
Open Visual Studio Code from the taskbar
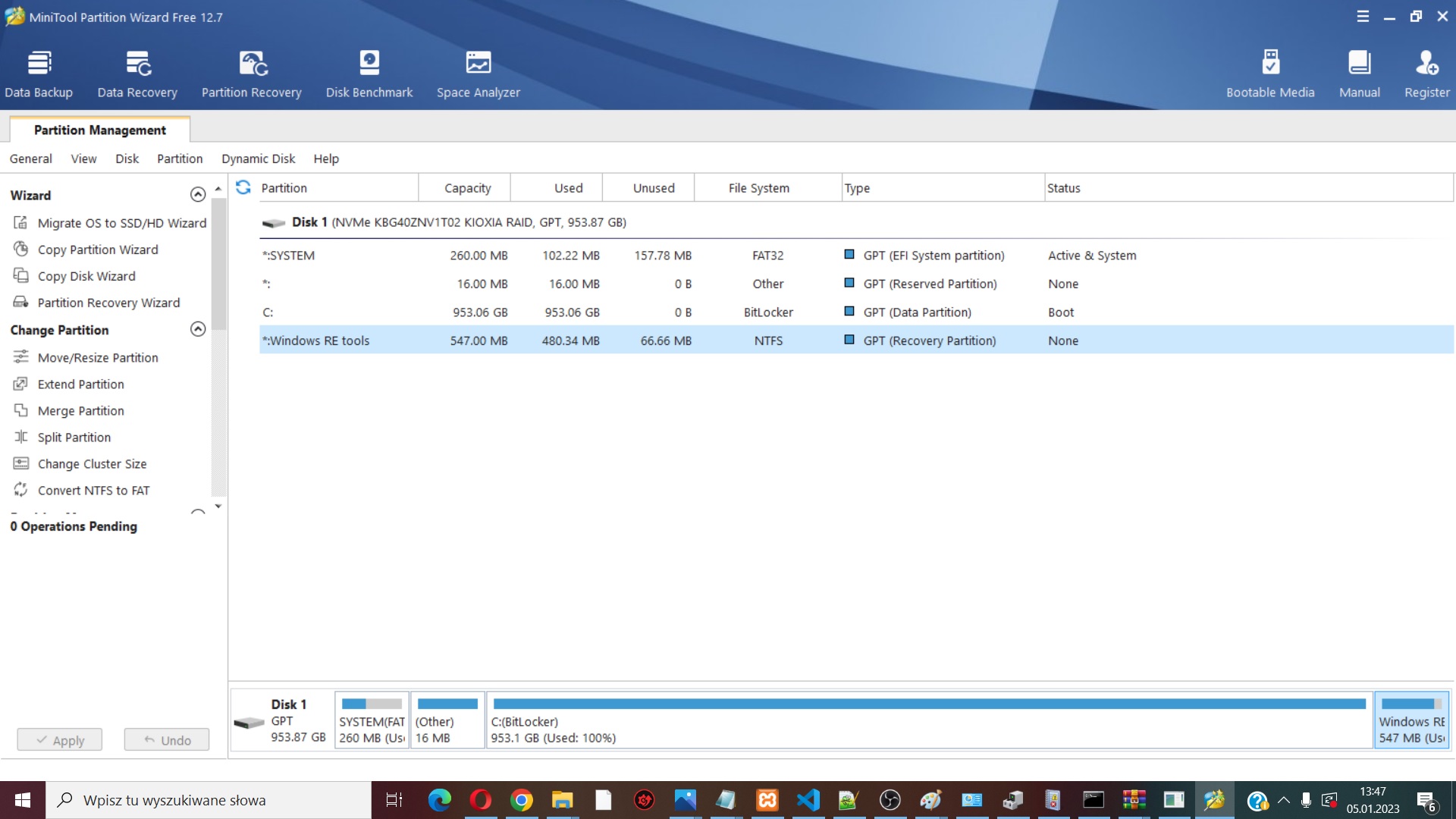808,800
